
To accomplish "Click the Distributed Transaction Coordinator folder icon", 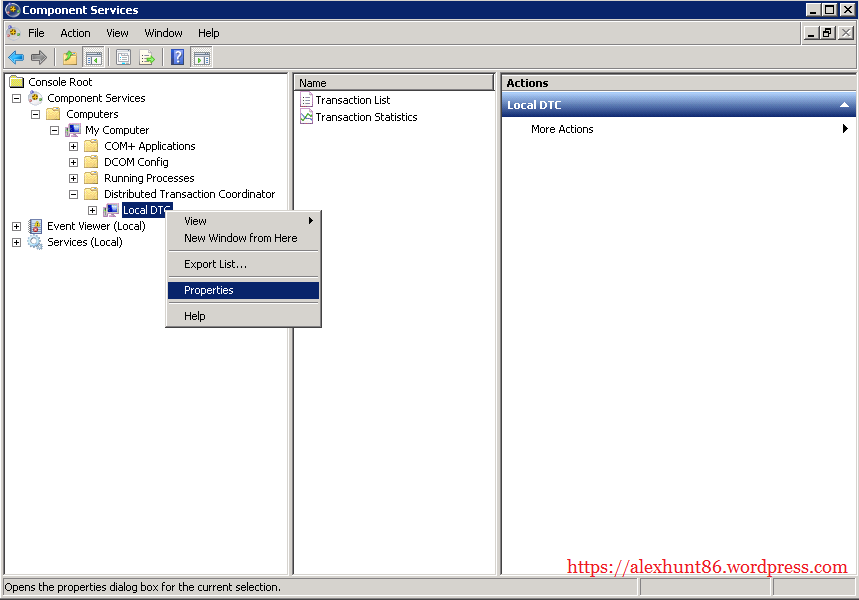I will point(91,194).
